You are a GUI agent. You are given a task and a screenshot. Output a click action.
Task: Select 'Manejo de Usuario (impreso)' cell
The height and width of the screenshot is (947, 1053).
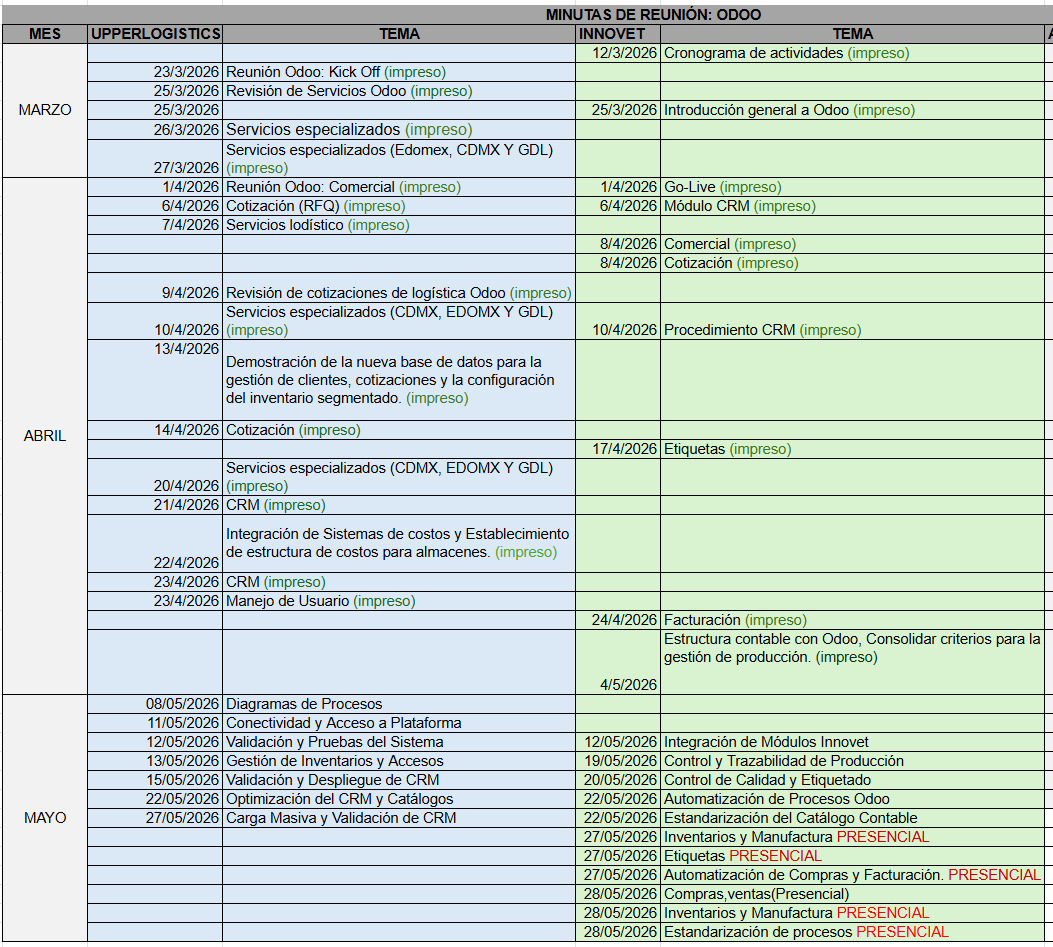click(399, 601)
